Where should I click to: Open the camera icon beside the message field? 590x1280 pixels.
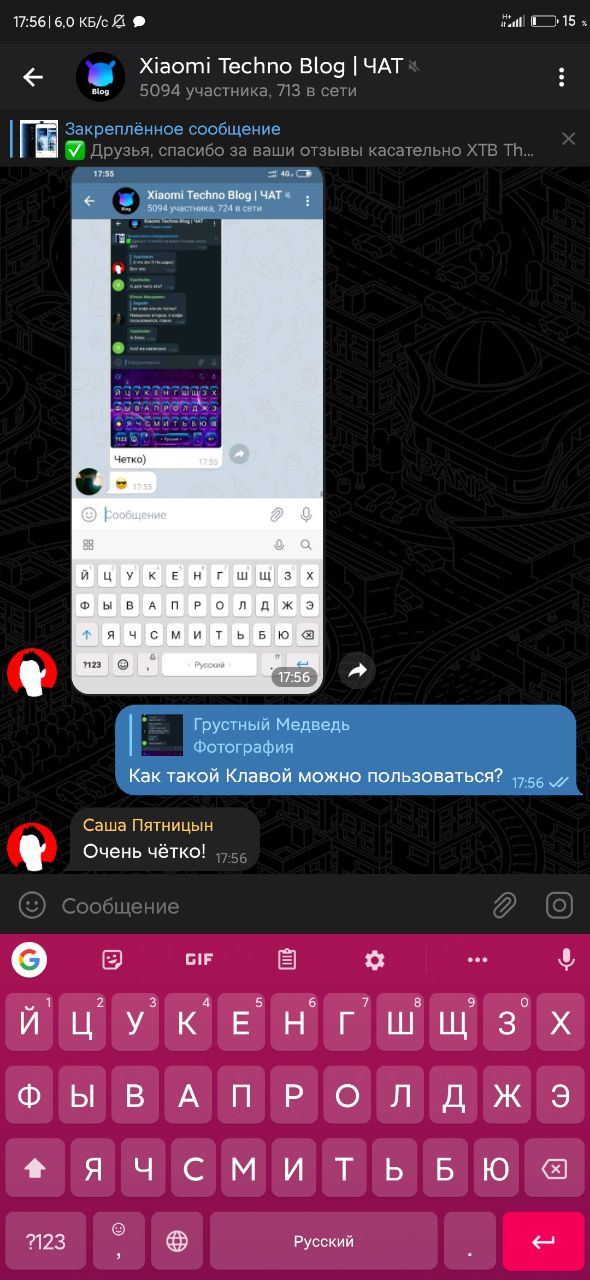pyautogui.click(x=559, y=906)
